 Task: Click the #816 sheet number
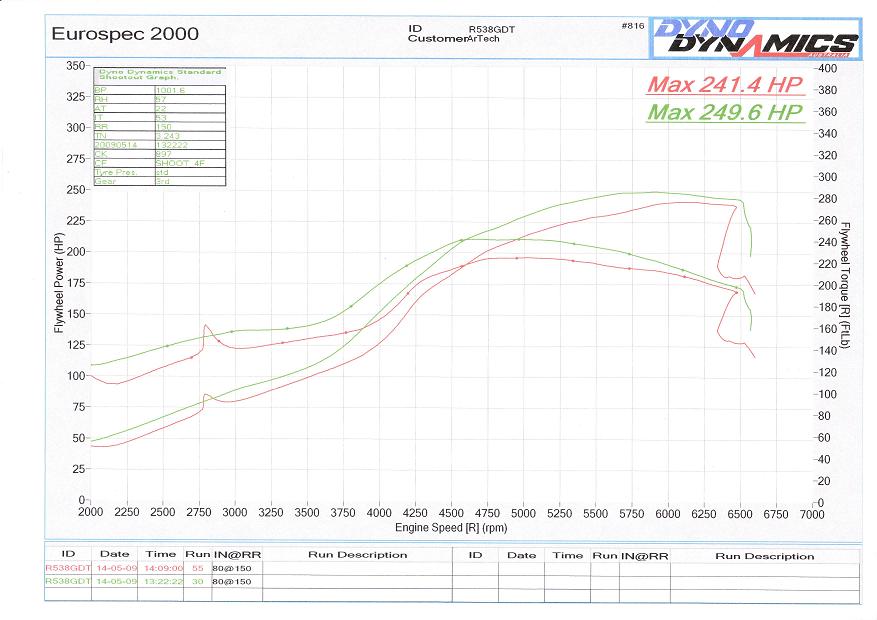(633, 24)
